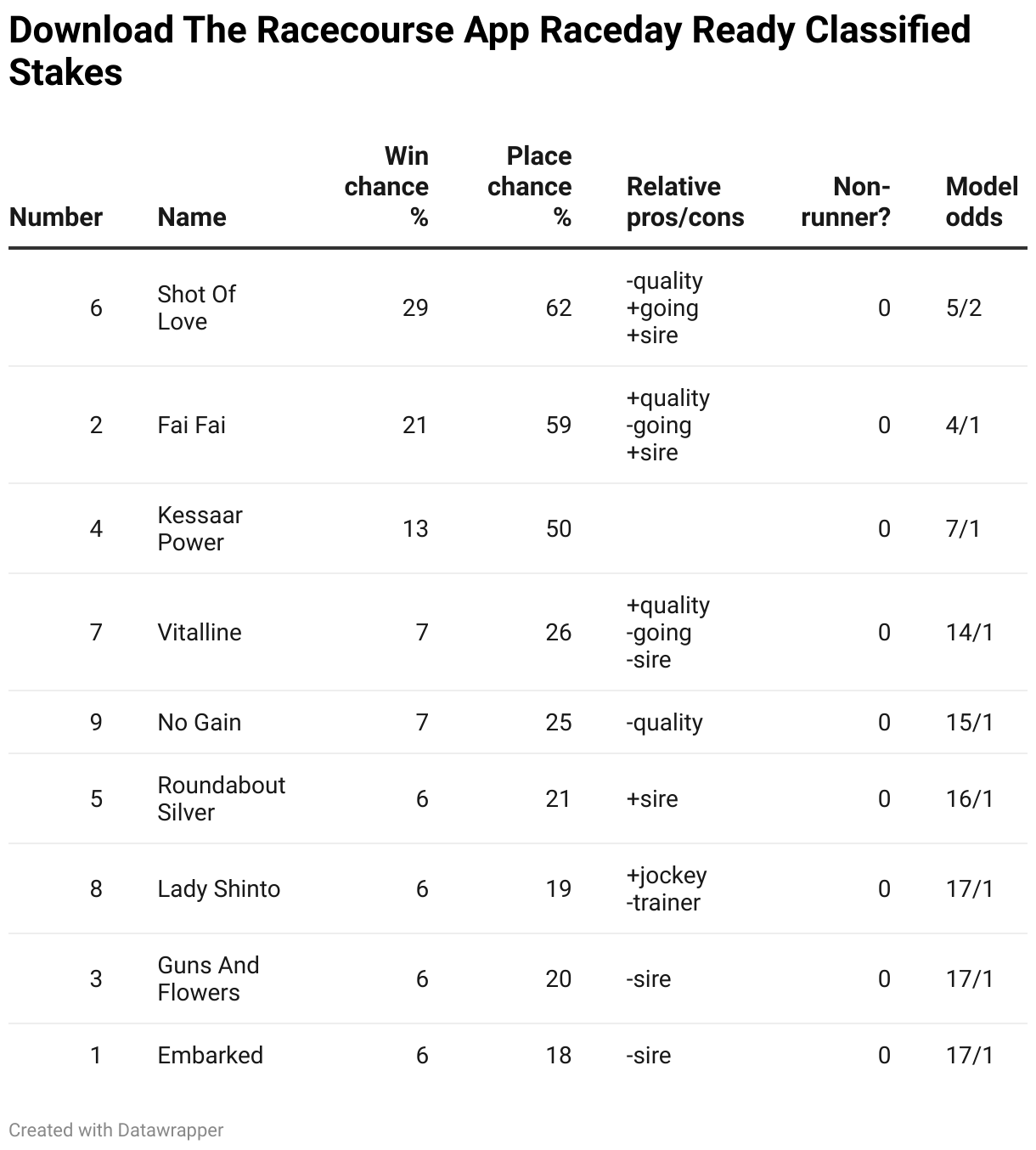Click the 5/2 model odds value

(x=964, y=307)
